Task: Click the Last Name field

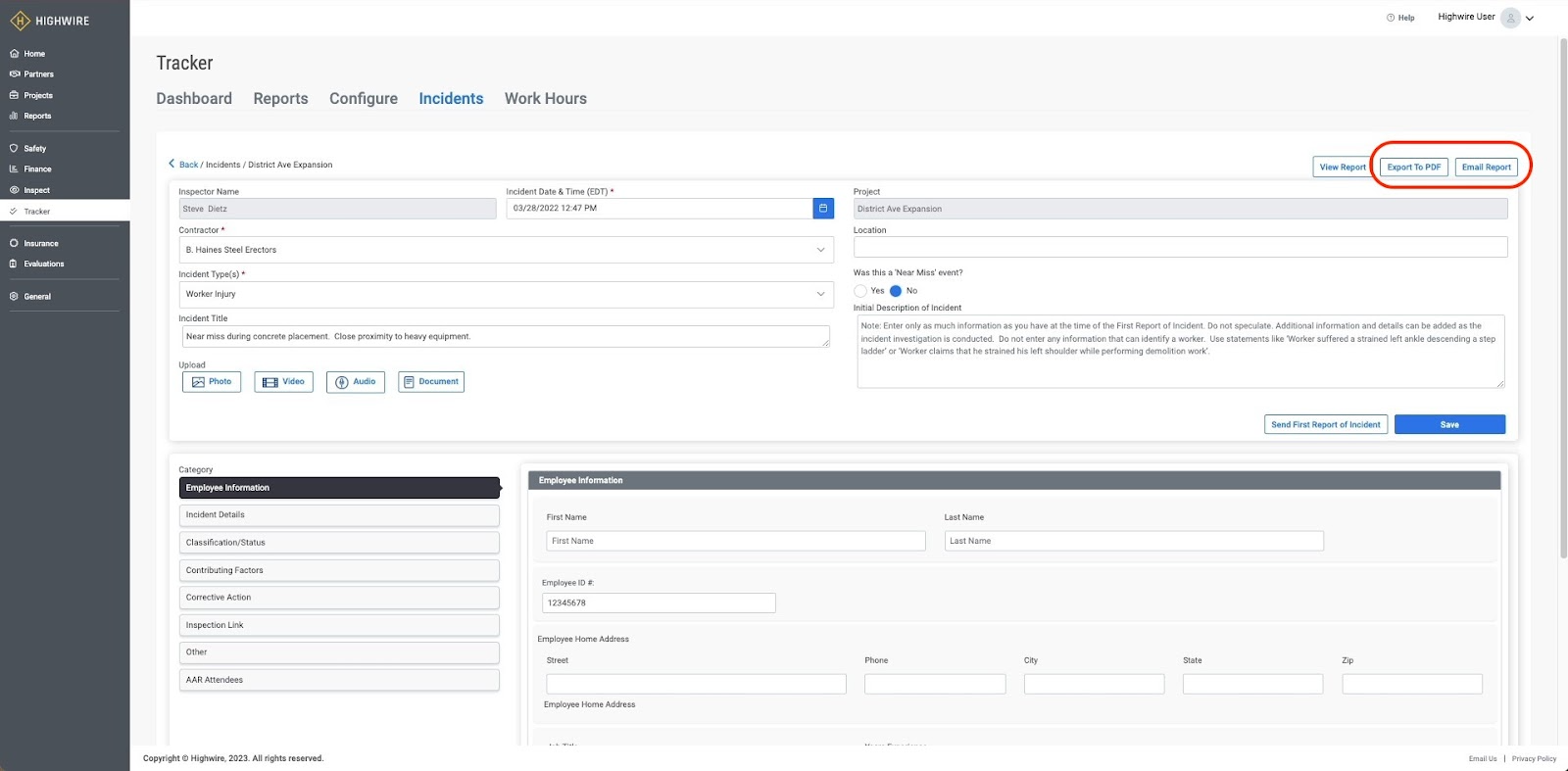Action: point(1134,541)
